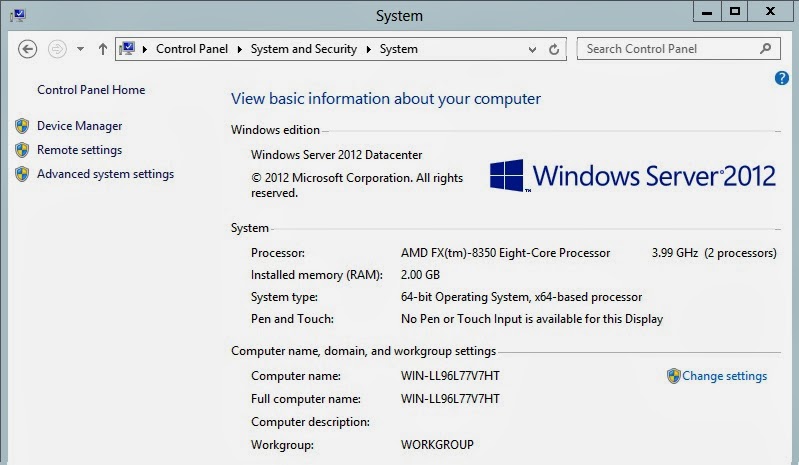Screen dimensions: 799x465
Task: Click the Remote settings shield icon
Action: [x=22, y=150]
